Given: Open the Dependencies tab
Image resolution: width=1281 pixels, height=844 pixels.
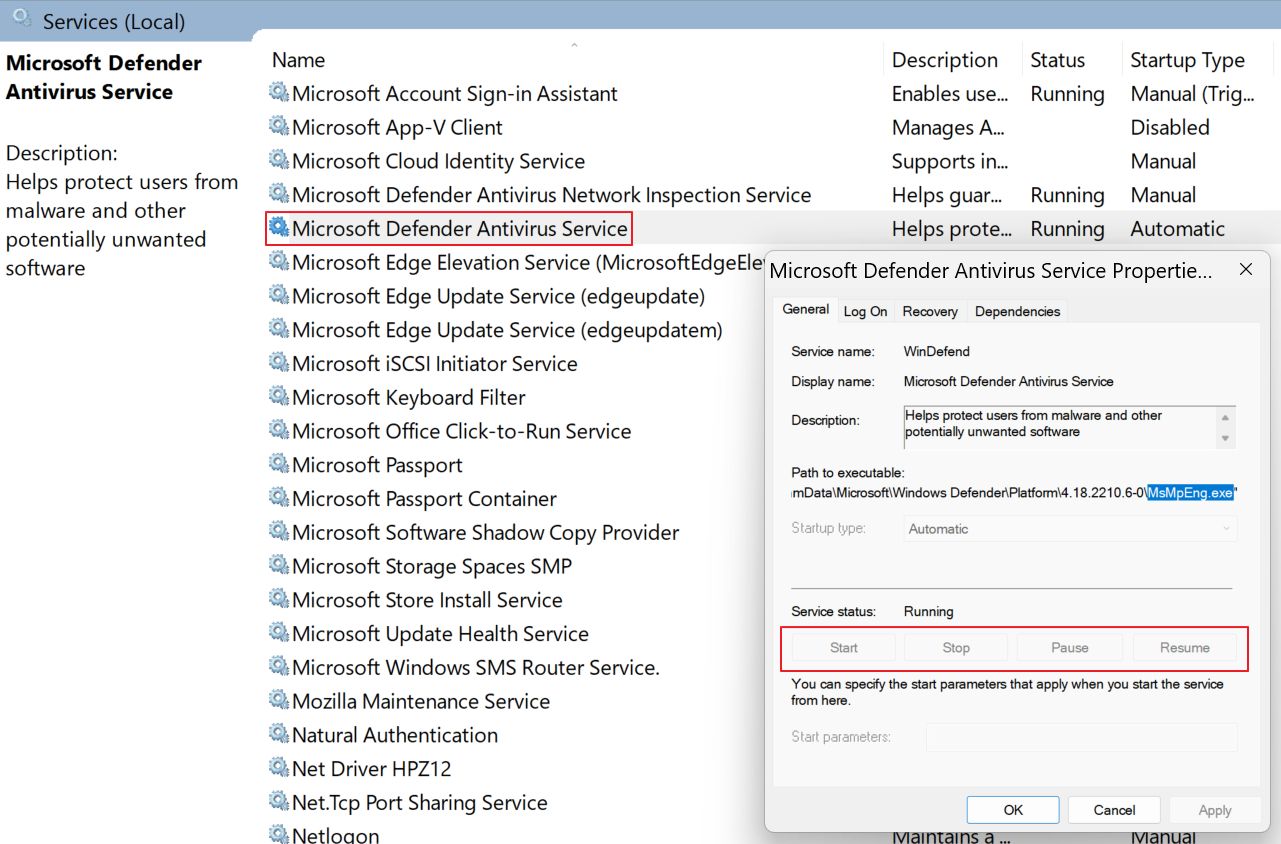Looking at the screenshot, I should [1017, 311].
